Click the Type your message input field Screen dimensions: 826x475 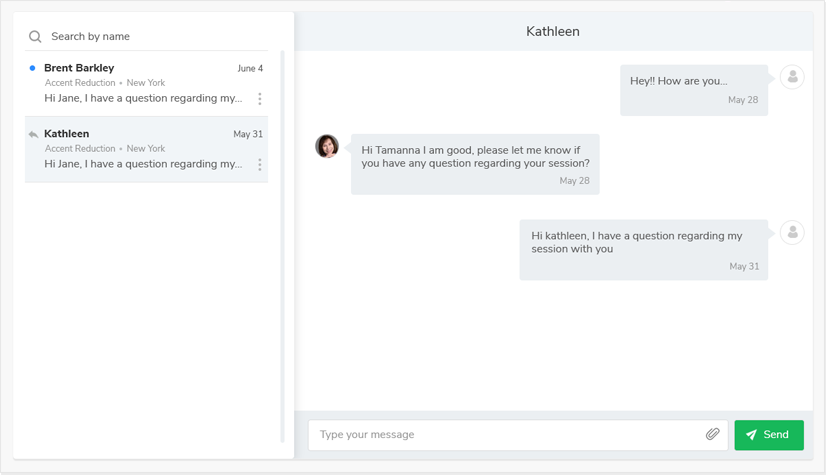[x=518, y=435]
